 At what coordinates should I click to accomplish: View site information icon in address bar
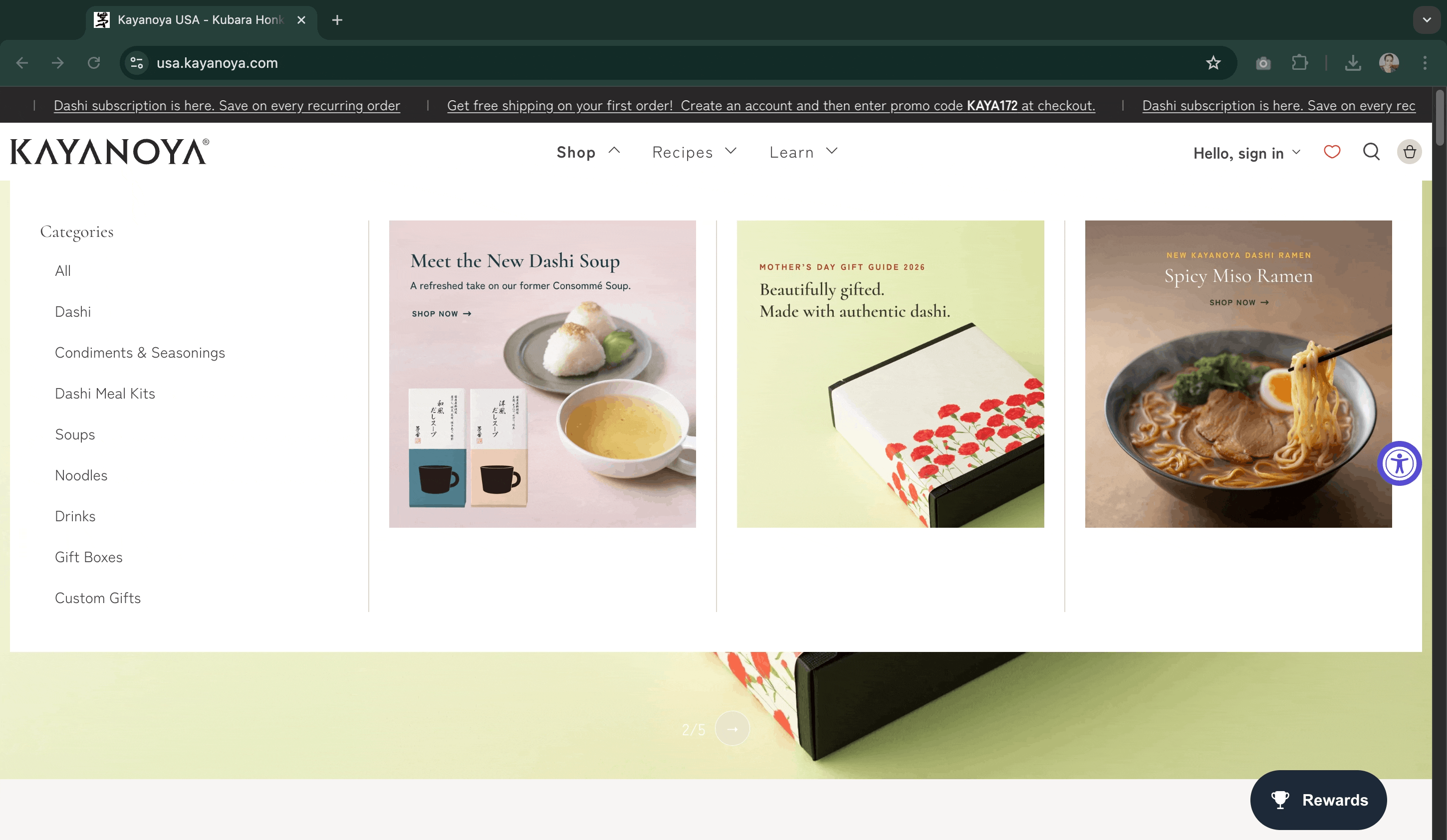[x=137, y=63]
